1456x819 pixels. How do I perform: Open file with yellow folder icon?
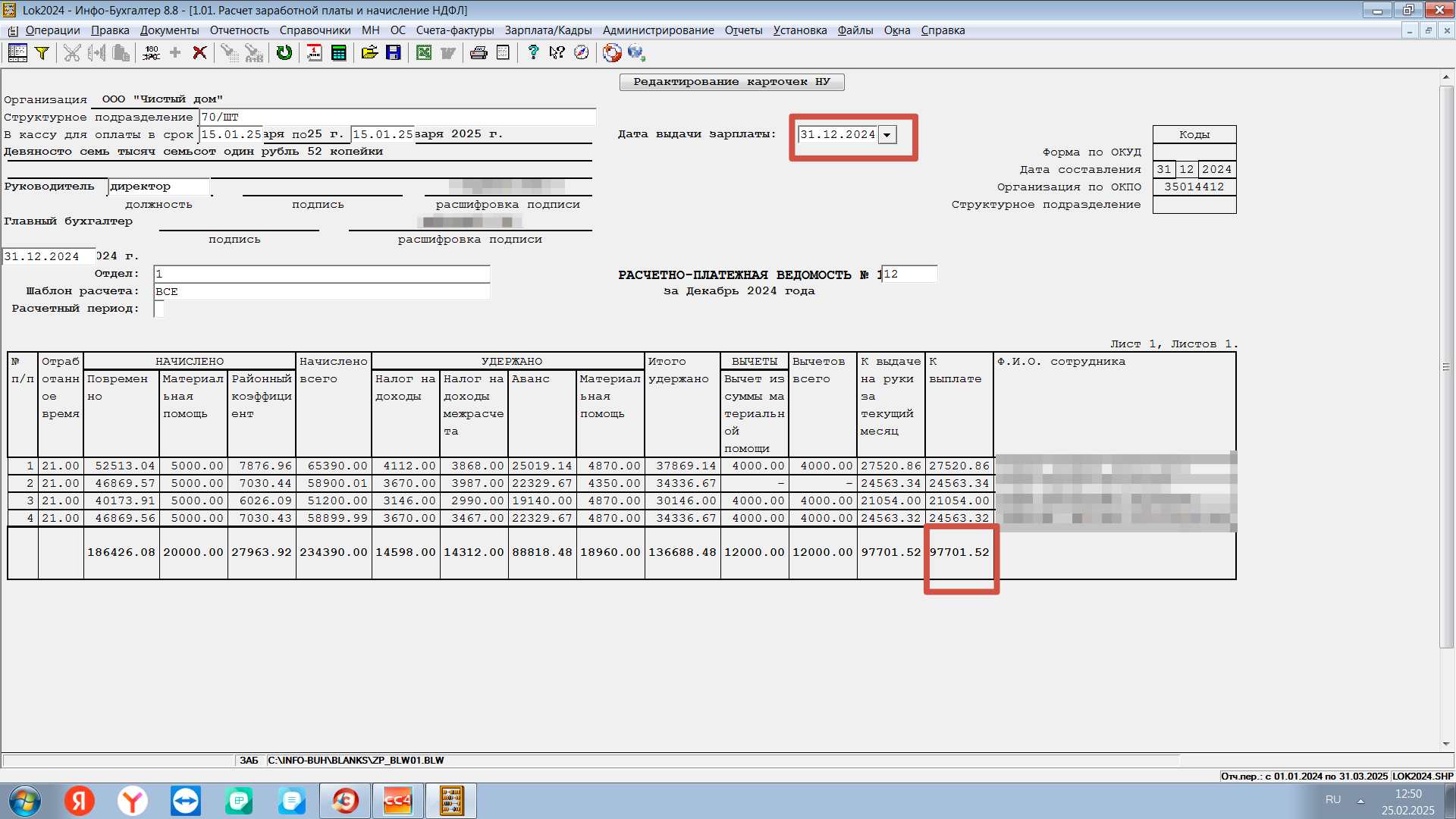[x=369, y=52]
